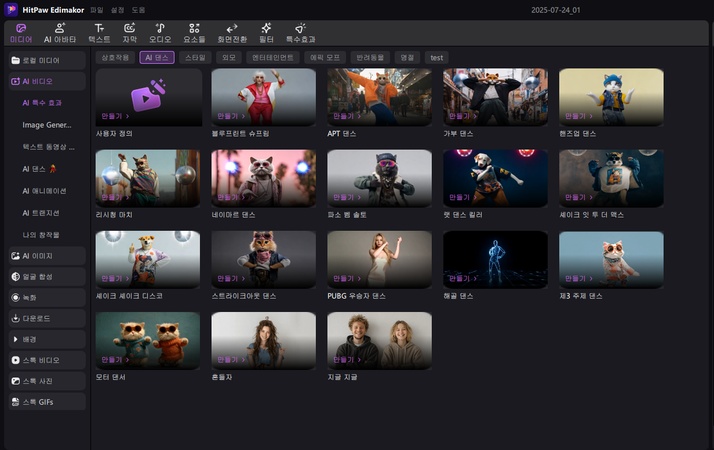The image size is (714, 450).
Task: Select the black cat with pink glasses thumbnail
Action: (380, 178)
